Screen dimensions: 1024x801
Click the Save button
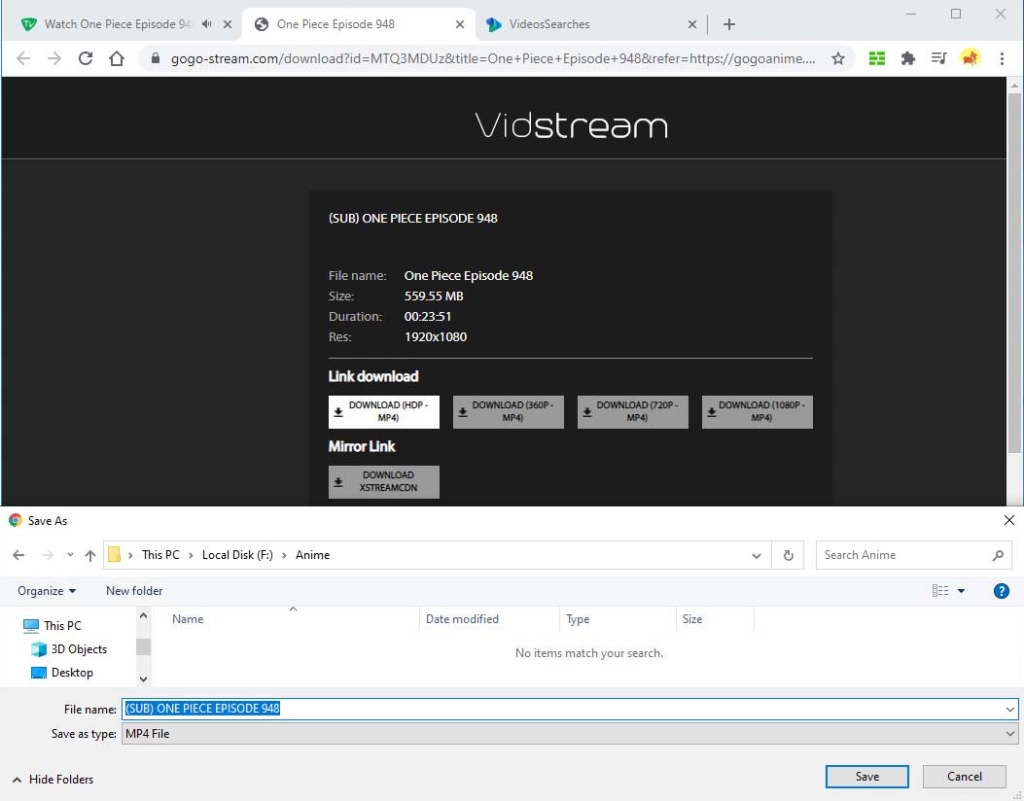pos(867,776)
